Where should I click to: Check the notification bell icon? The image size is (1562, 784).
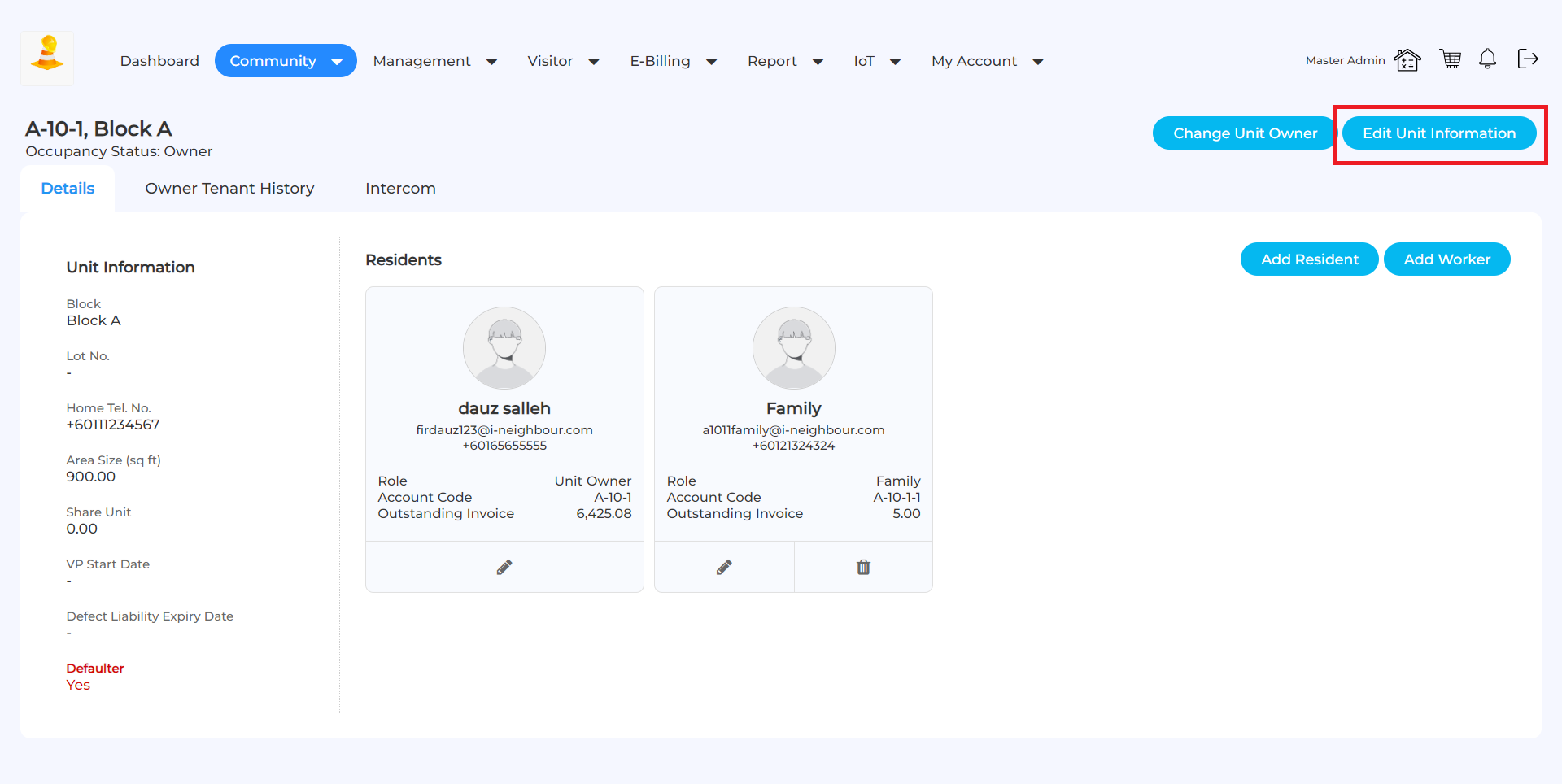[x=1487, y=59]
